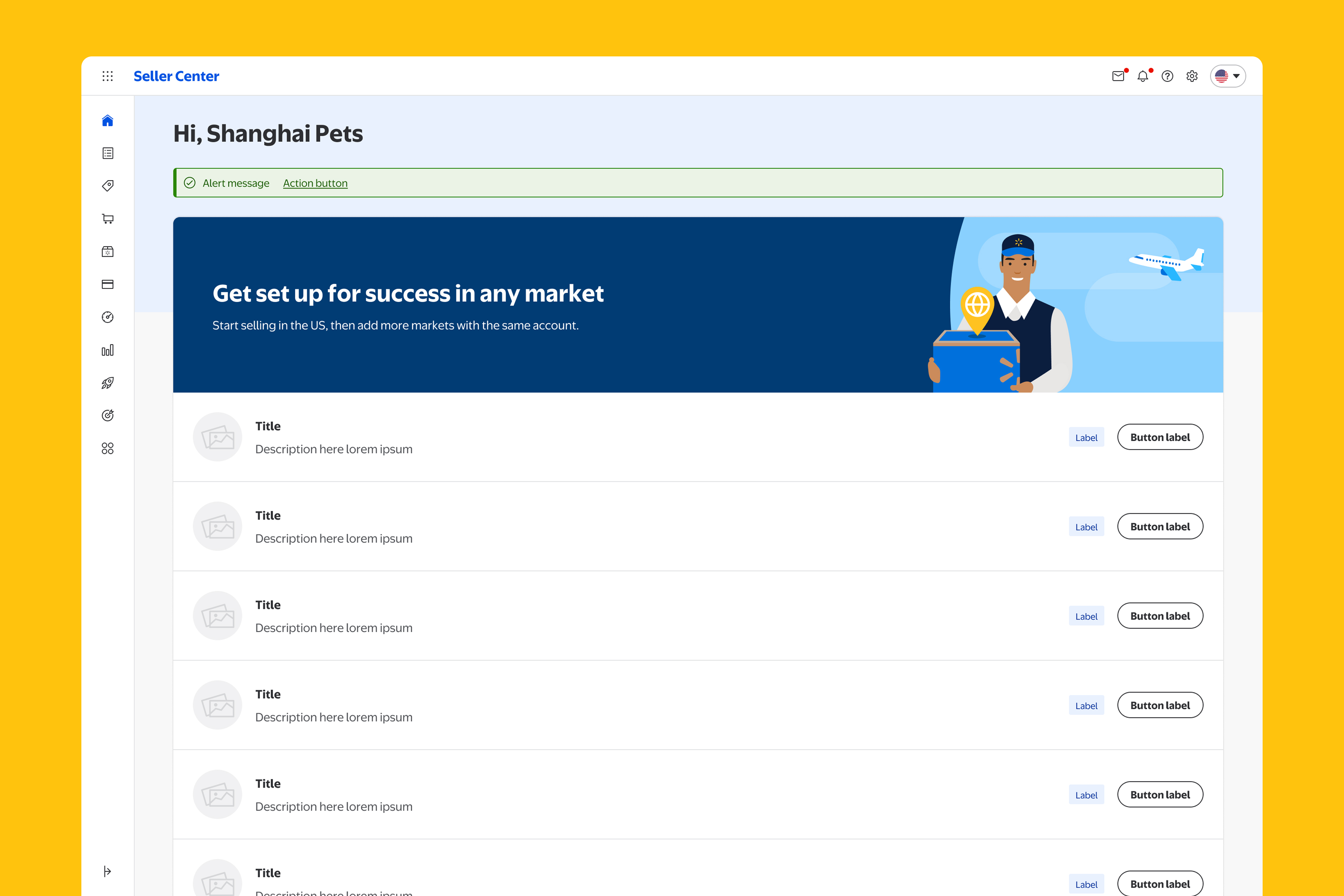Open the bar chart analytics icon
This screenshot has height=896, width=1344.
coord(108,350)
